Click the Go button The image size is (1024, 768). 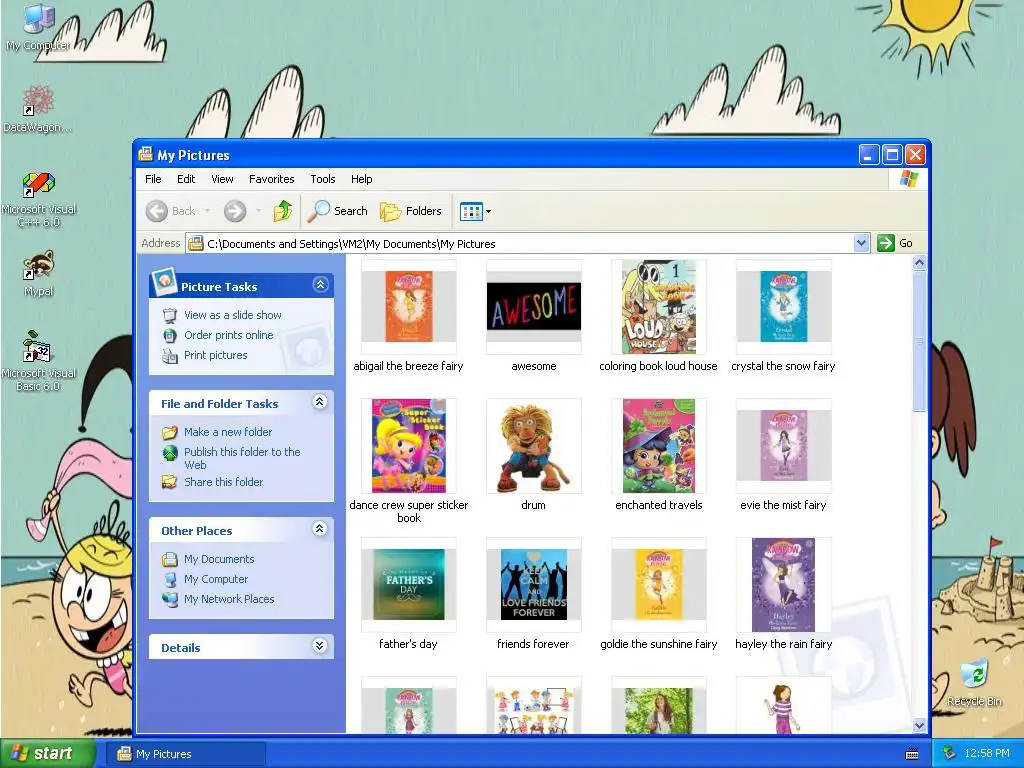point(895,243)
